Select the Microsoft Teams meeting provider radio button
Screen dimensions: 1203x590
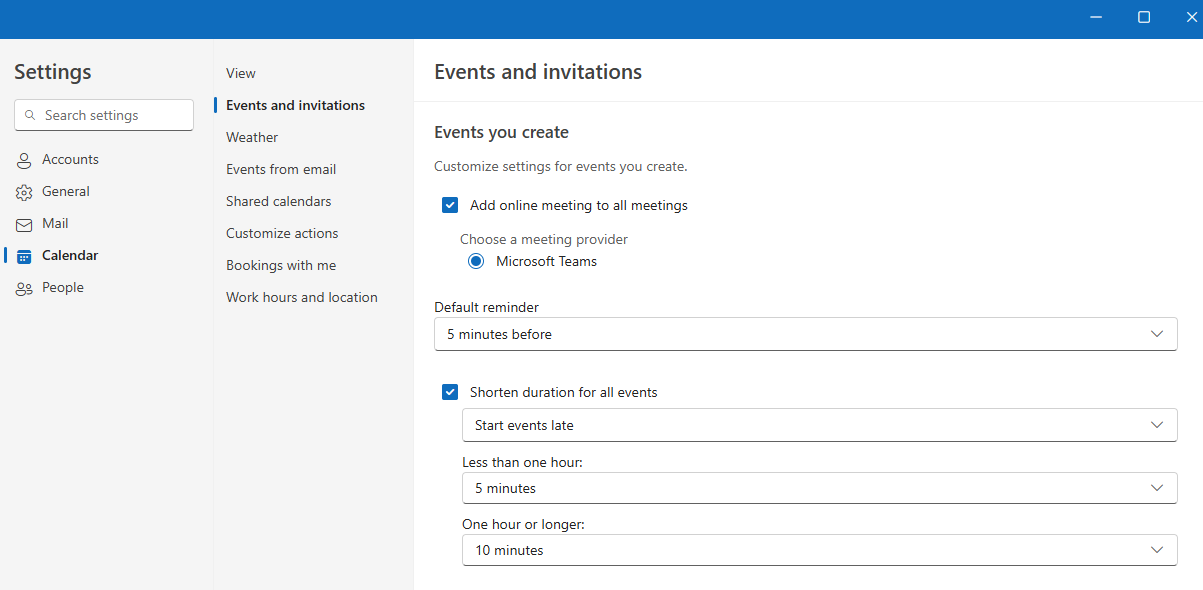tap(476, 260)
